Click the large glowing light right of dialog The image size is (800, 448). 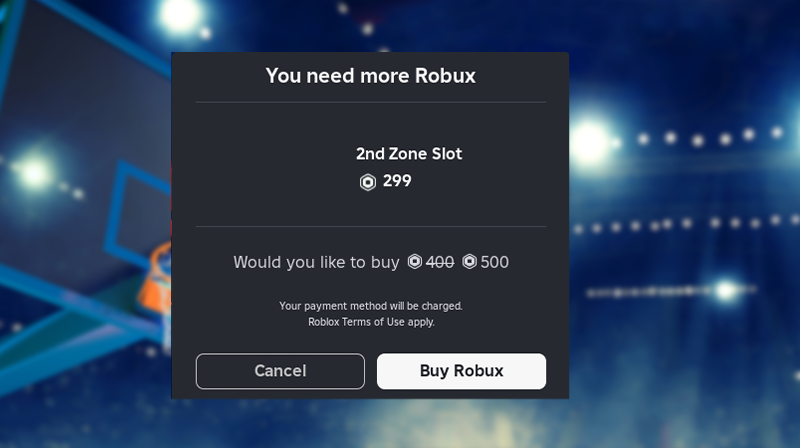tap(590, 143)
